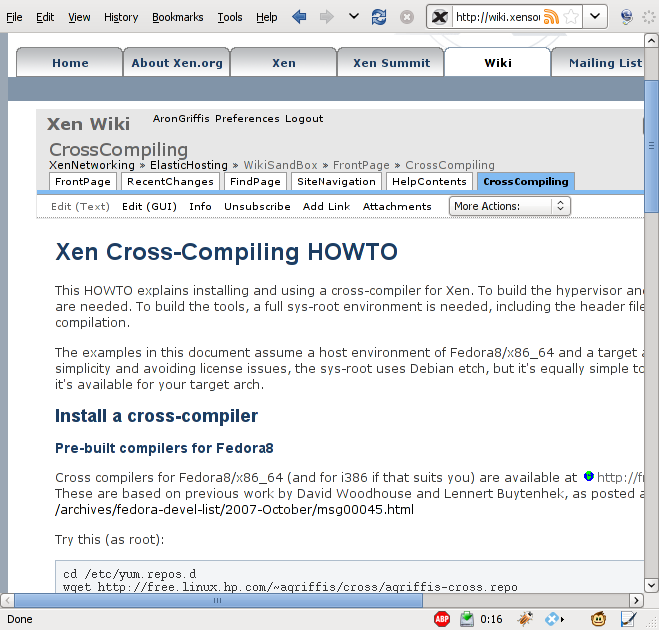Follow the XenNetworking trail link
The image size is (659, 630).
[92, 165]
